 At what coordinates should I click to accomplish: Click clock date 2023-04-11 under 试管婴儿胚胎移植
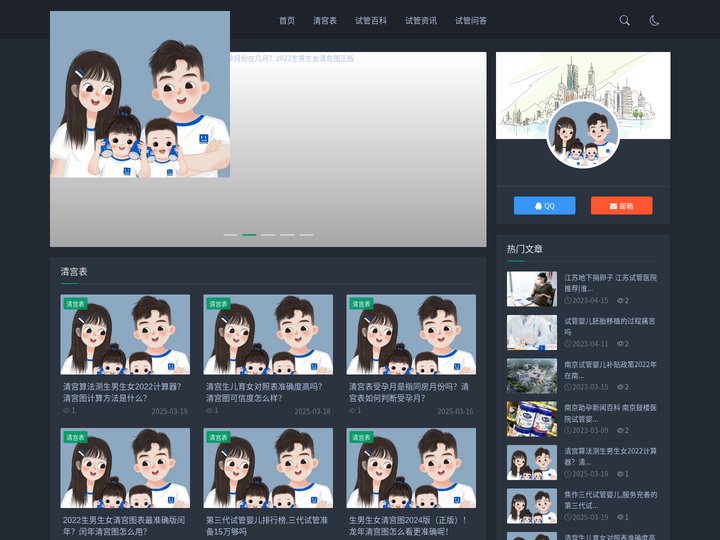586,343
